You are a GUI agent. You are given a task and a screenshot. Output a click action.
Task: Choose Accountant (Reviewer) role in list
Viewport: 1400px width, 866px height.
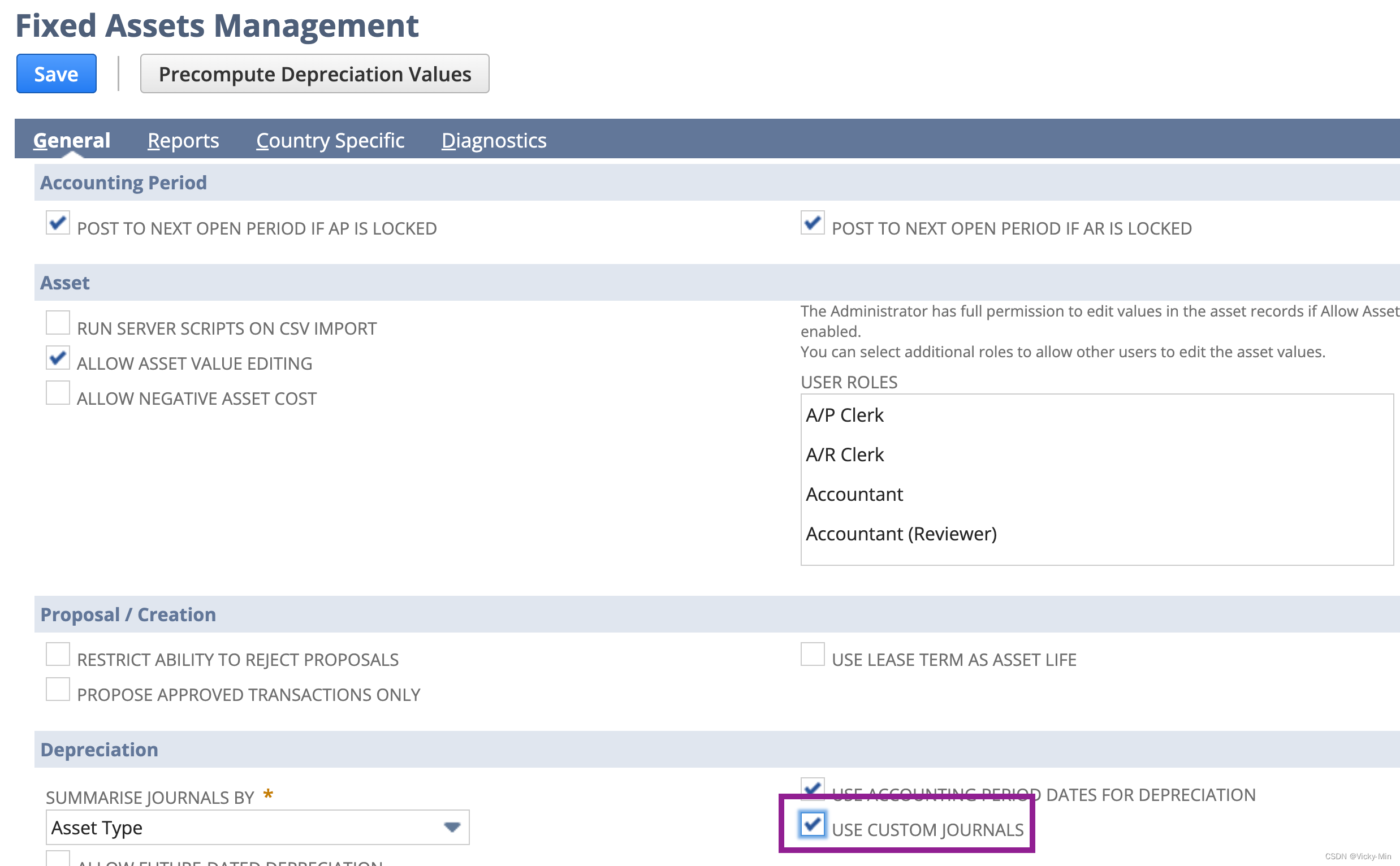click(x=901, y=534)
